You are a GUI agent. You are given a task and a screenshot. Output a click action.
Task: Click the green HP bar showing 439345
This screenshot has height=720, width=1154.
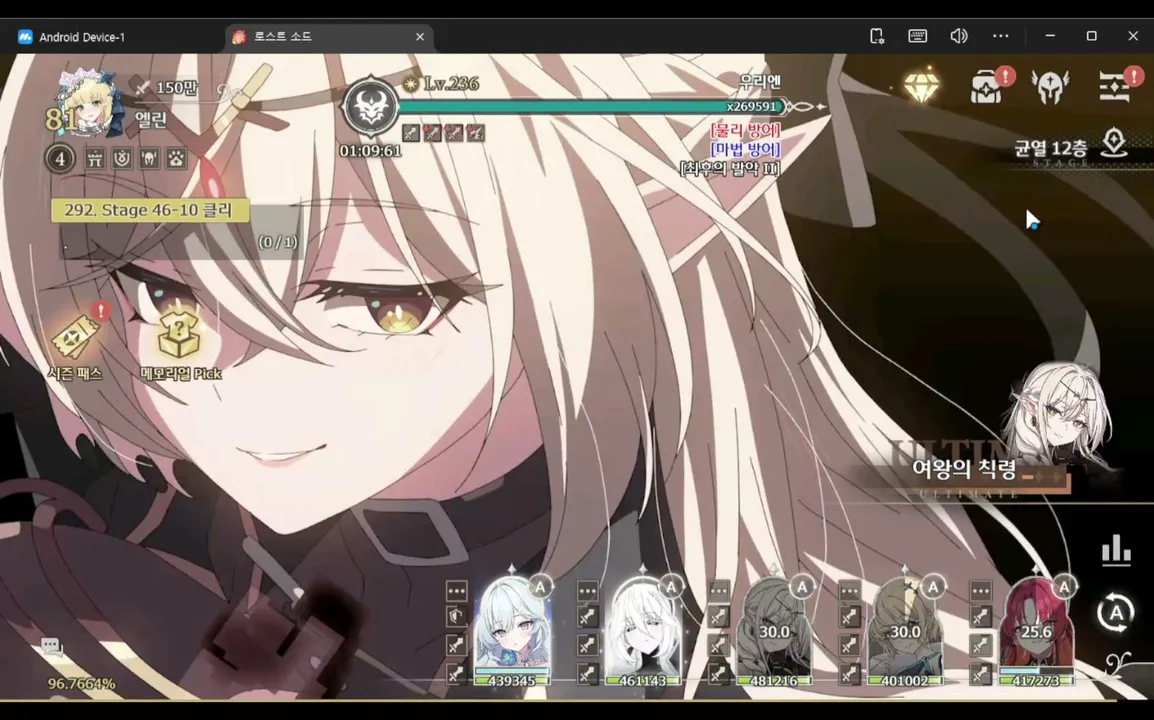click(x=512, y=680)
